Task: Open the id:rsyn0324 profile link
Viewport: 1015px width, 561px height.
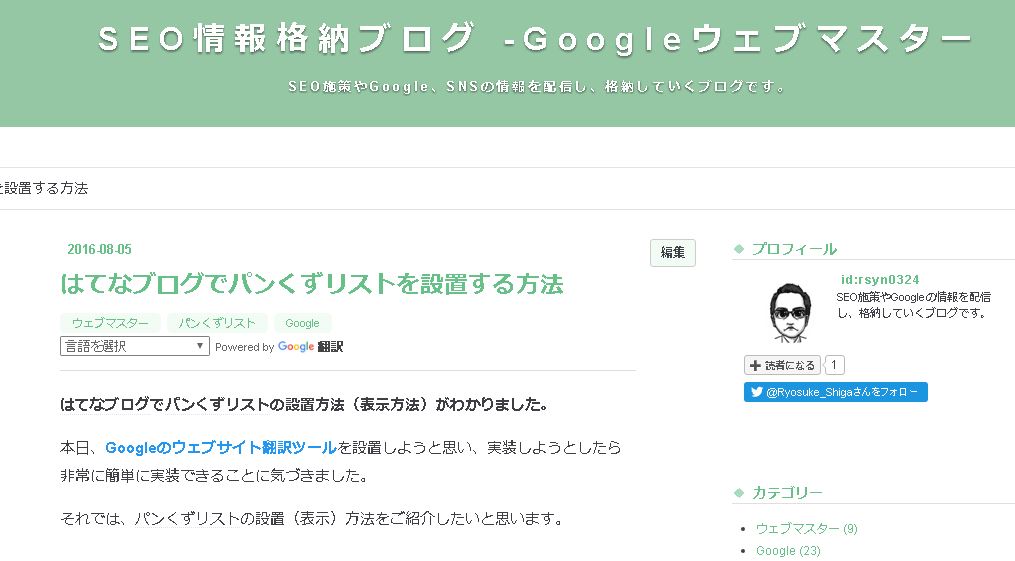Action: click(880, 280)
